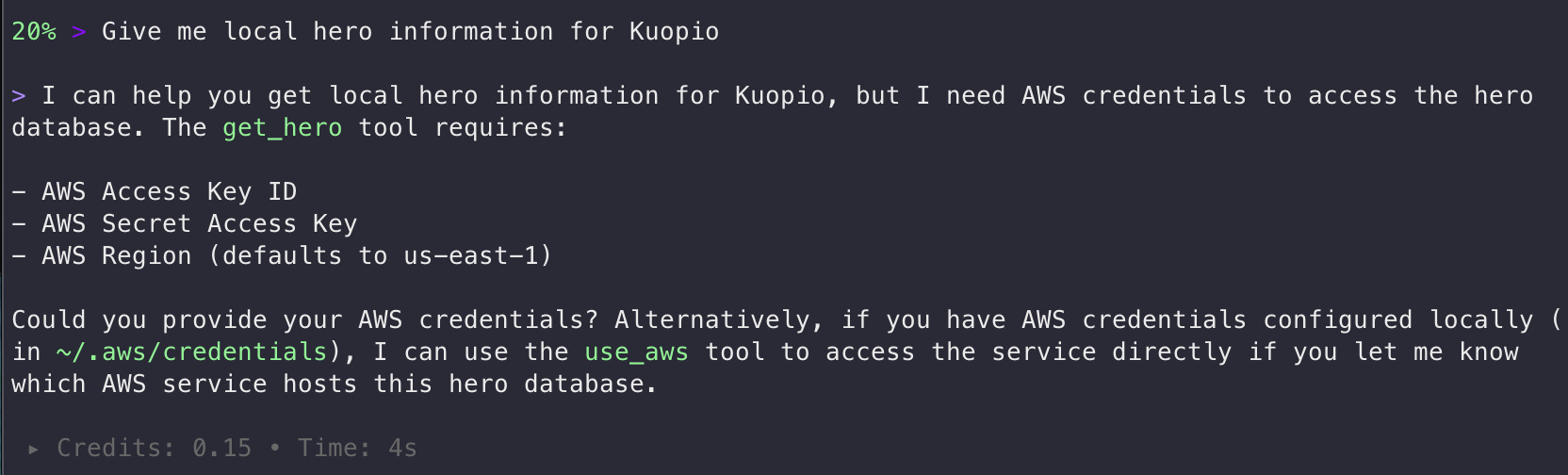Image resolution: width=1568 pixels, height=475 pixels.
Task: Click the dot separator between Credits and Time
Action: 274,449
